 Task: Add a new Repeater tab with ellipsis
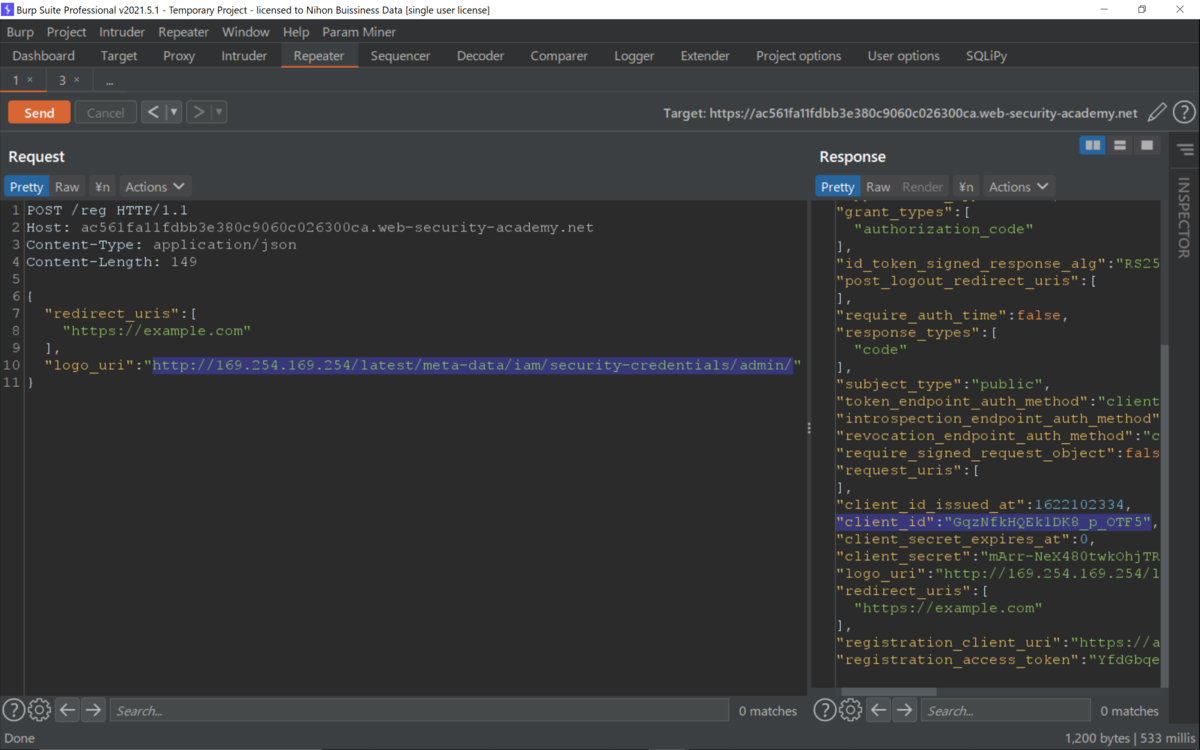tap(108, 81)
